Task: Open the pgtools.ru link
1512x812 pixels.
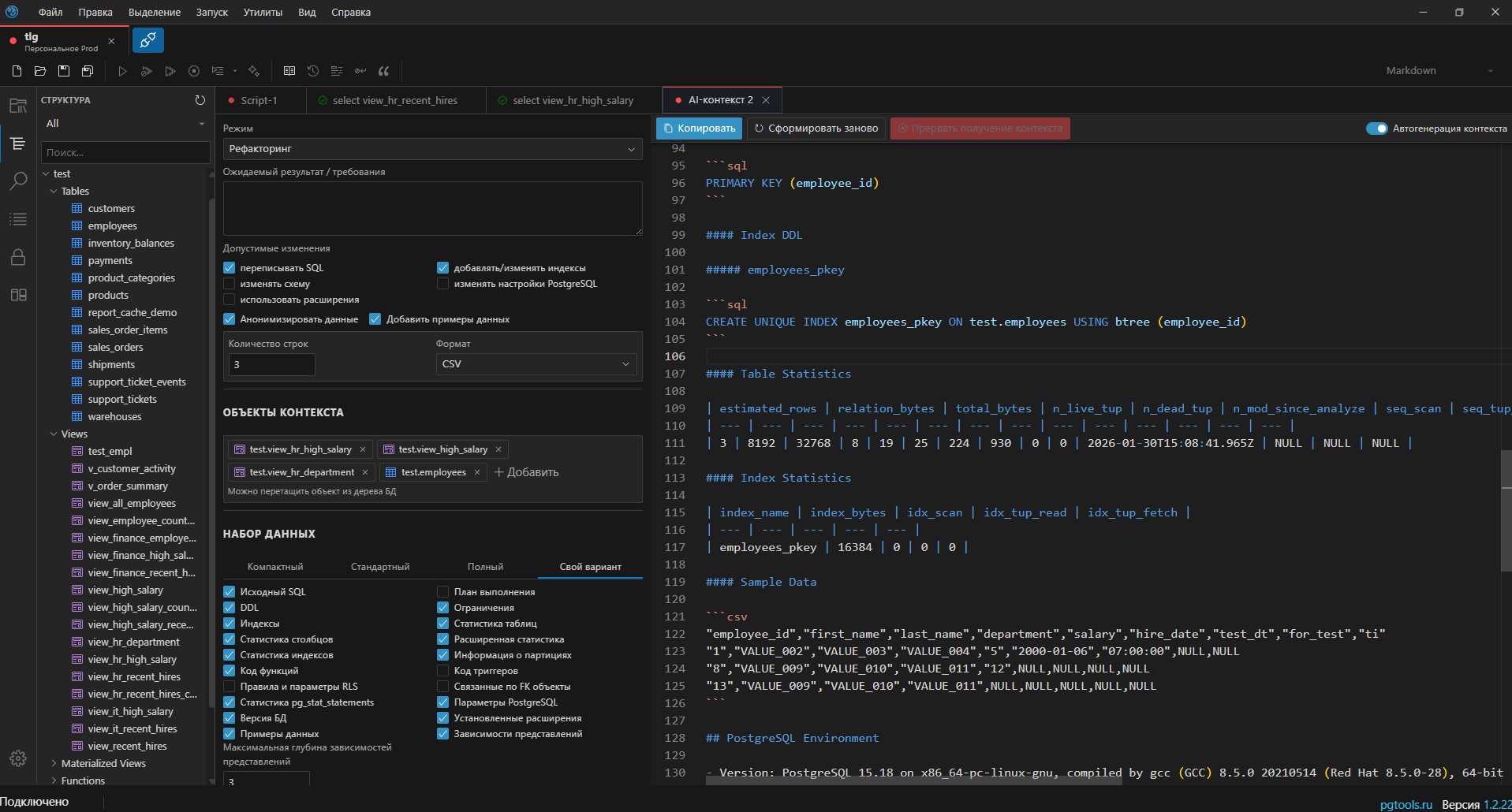Action: (x=1406, y=805)
